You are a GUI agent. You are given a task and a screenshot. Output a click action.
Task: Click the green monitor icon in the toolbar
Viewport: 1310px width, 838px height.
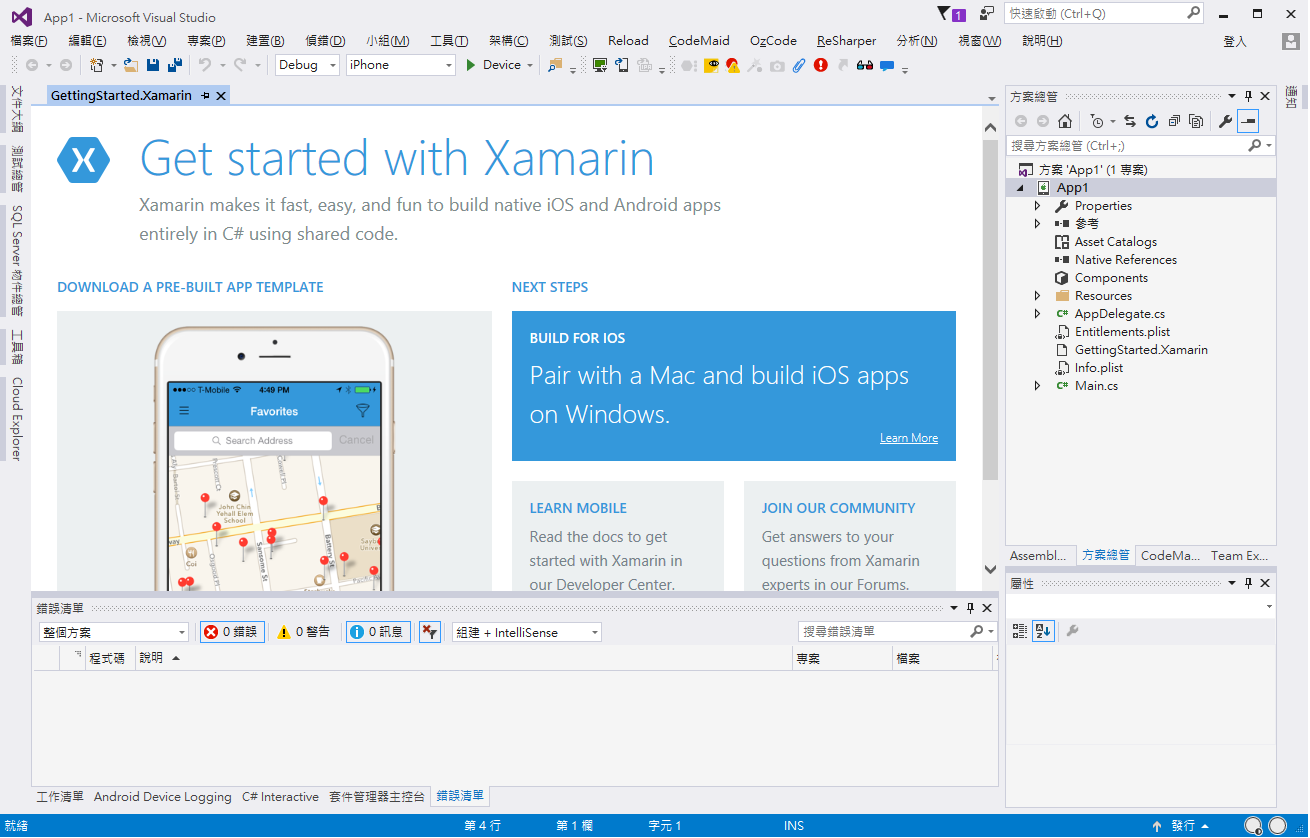pyautogui.click(x=600, y=65)
